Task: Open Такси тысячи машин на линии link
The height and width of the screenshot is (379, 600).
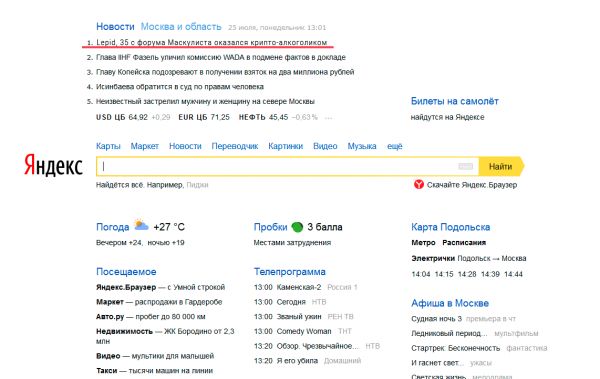Action: pyautogui.click(x=155, y=371)
